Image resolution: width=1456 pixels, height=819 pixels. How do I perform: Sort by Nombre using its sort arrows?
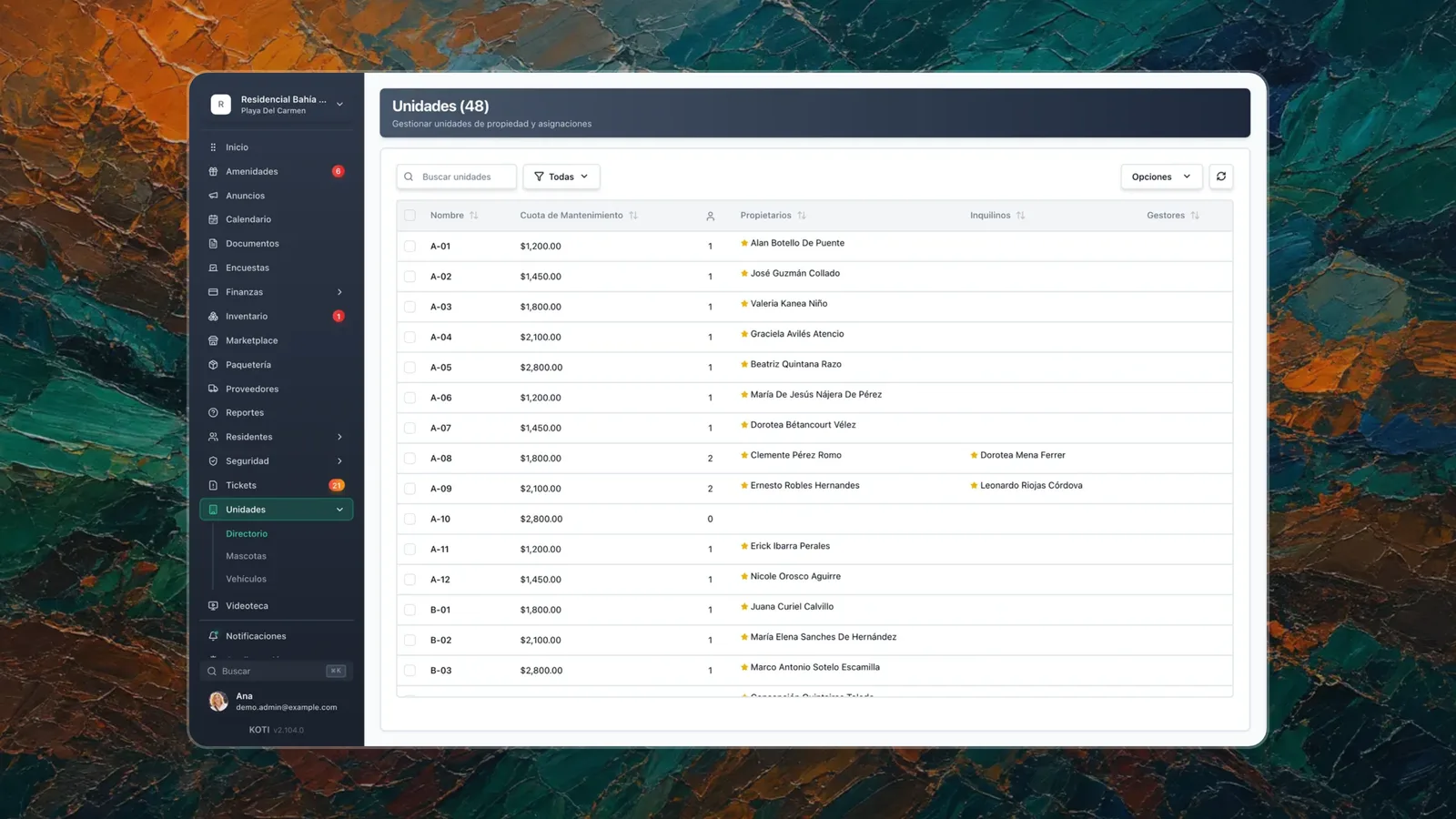click(474, 216)
